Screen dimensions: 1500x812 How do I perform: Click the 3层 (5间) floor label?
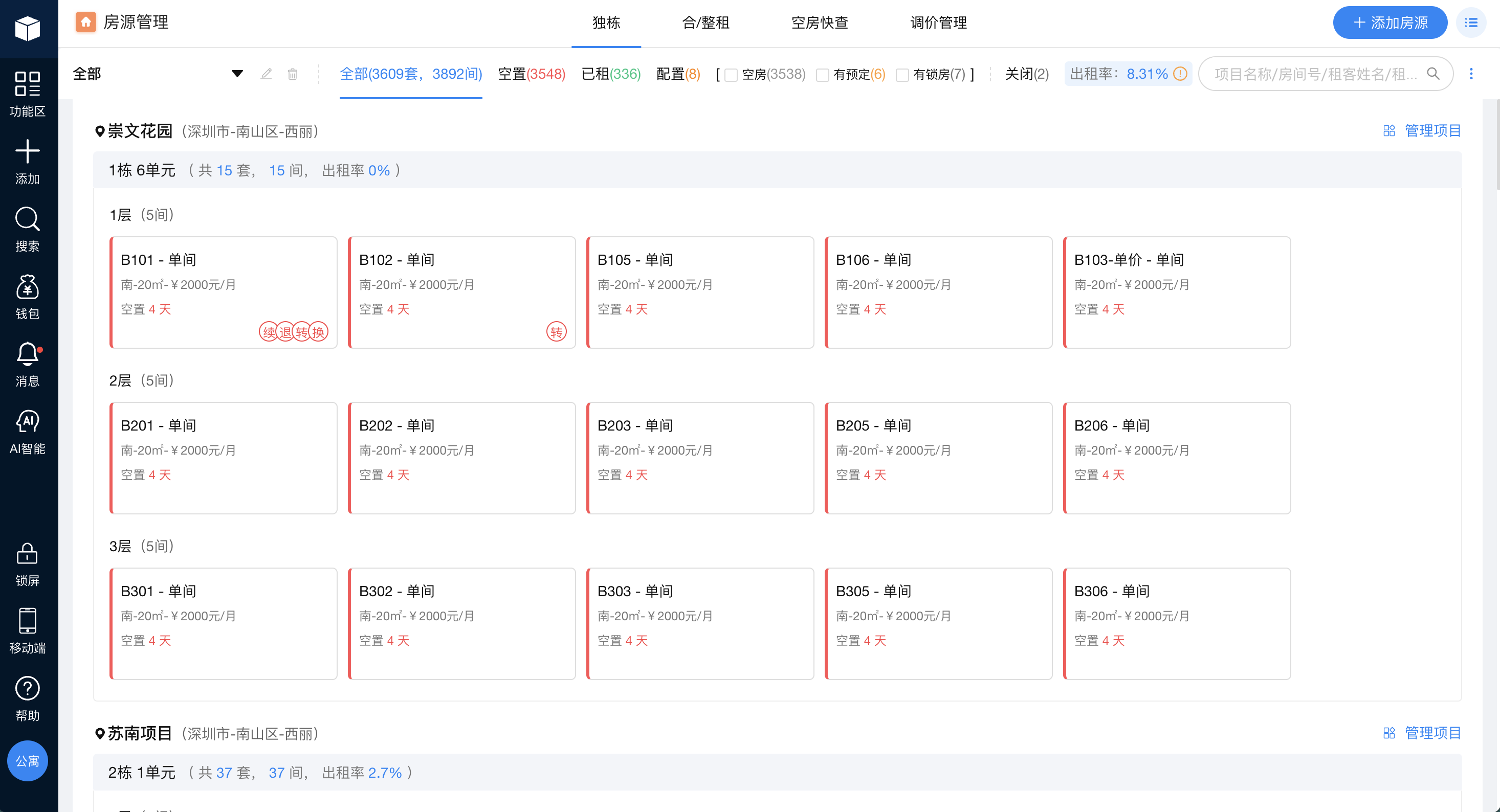pyautogui.click(x=142, y=546)
